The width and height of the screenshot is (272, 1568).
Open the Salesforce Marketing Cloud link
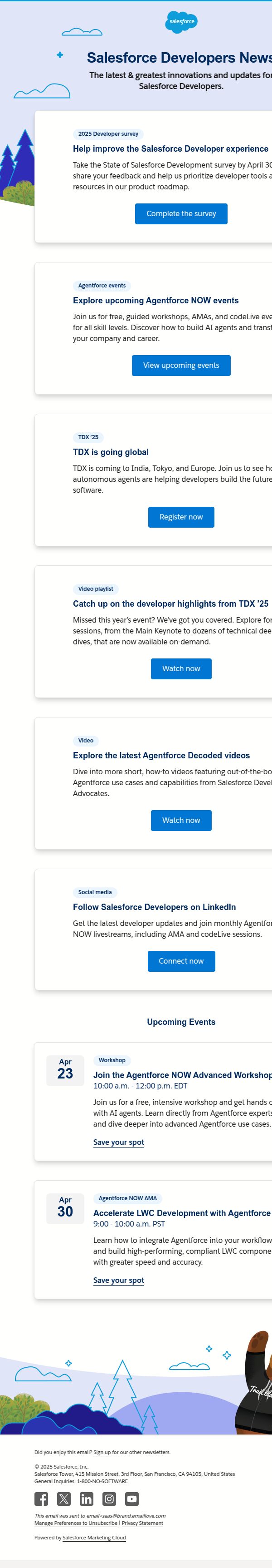[94, 1538]
